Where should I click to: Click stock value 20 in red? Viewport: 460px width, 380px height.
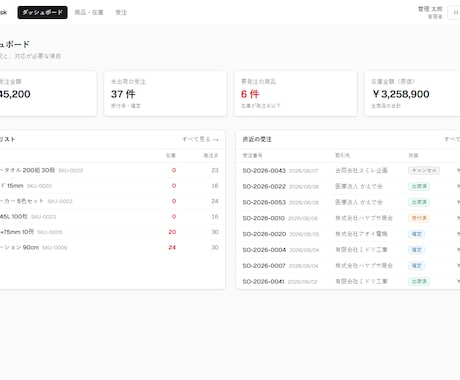(172, 232)
